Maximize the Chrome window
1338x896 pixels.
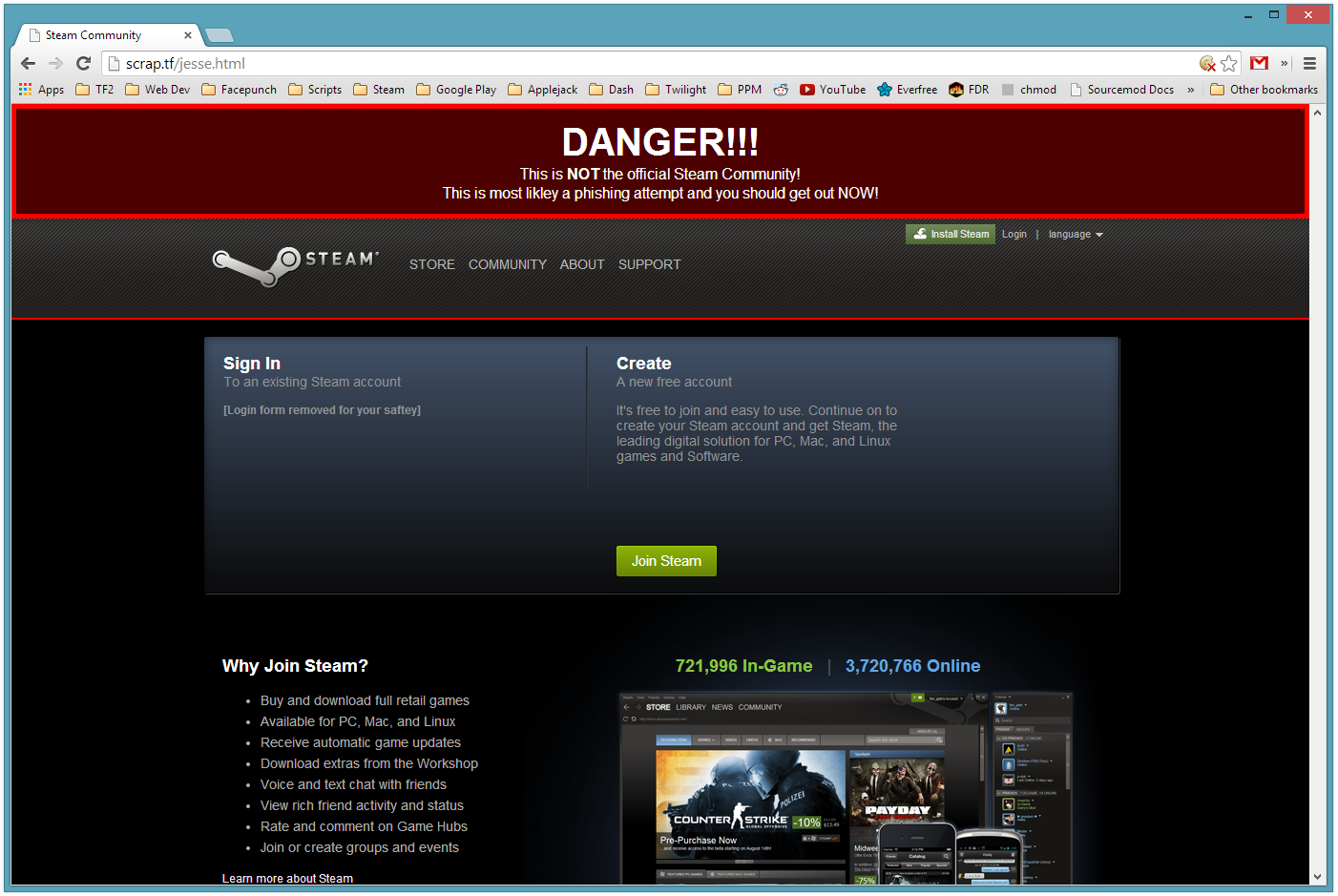tap(1273, 15)
